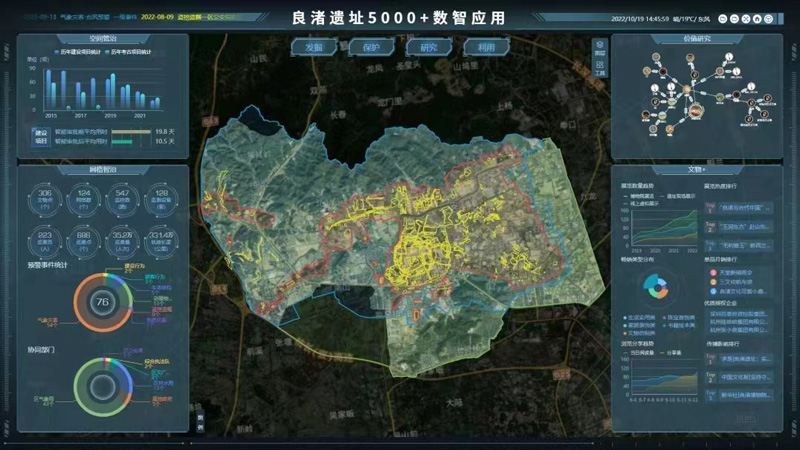Expand the 文物+ panel header
Screen dimensions: 800x450
click(x=696, y=170)
